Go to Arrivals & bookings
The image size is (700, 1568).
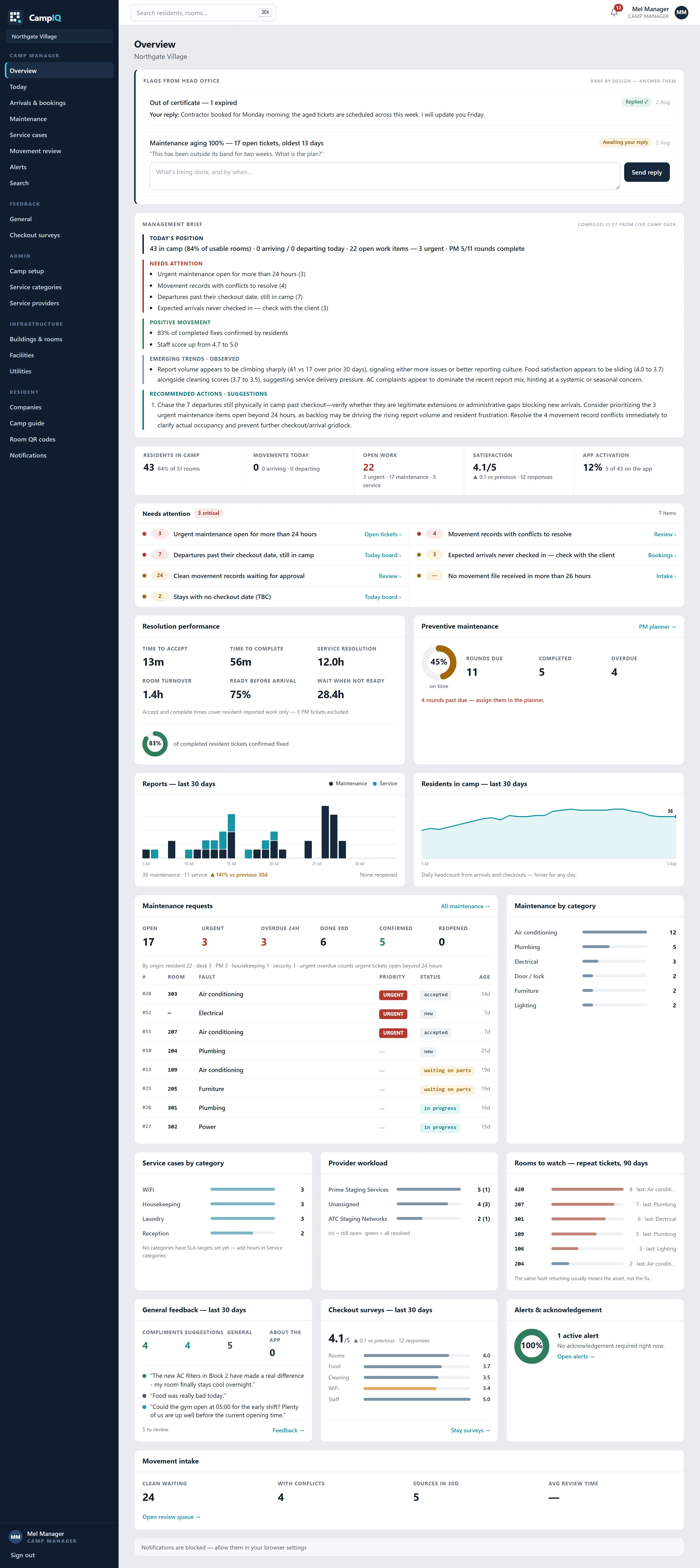pyautogui.click(x=60, y=103)
